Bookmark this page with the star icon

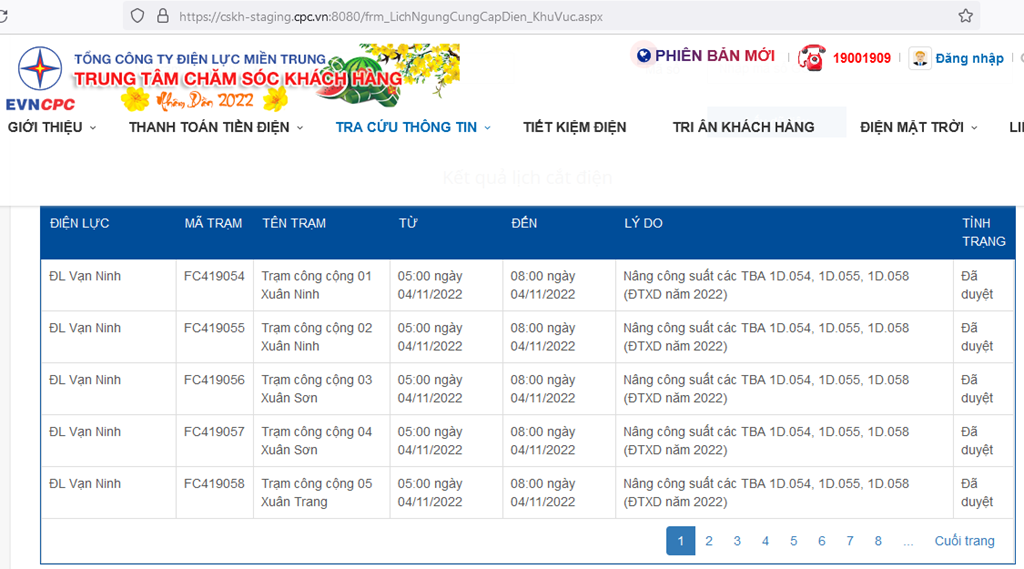click(x=965, y=16)
